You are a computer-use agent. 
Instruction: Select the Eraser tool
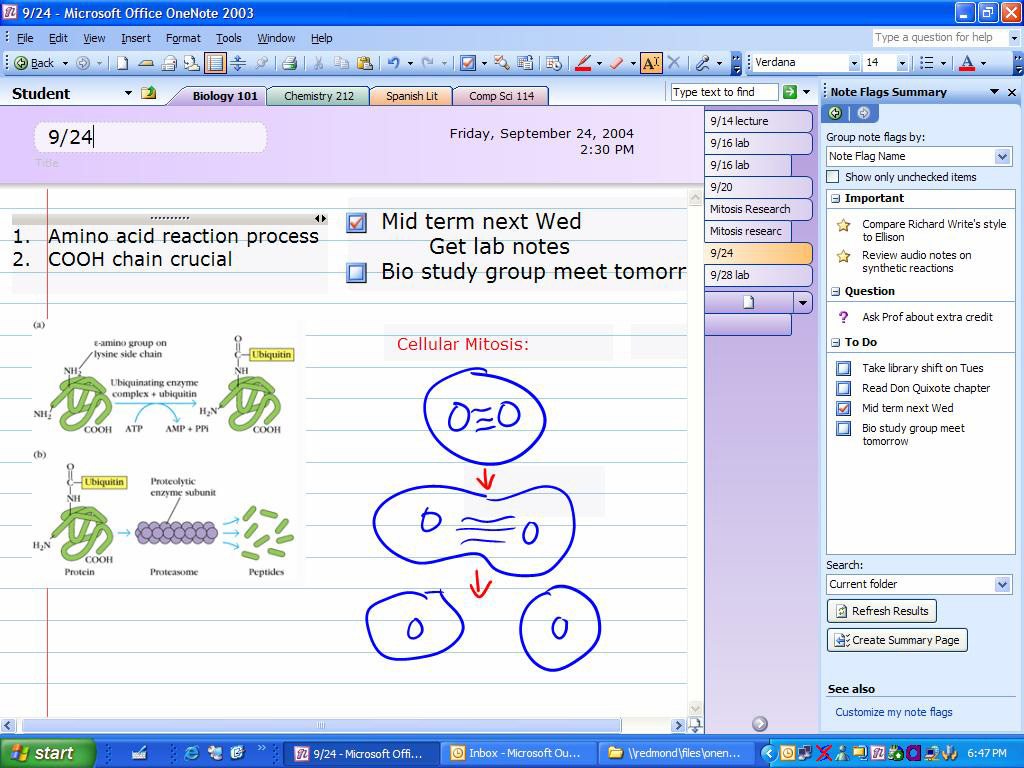click(616, 63)
